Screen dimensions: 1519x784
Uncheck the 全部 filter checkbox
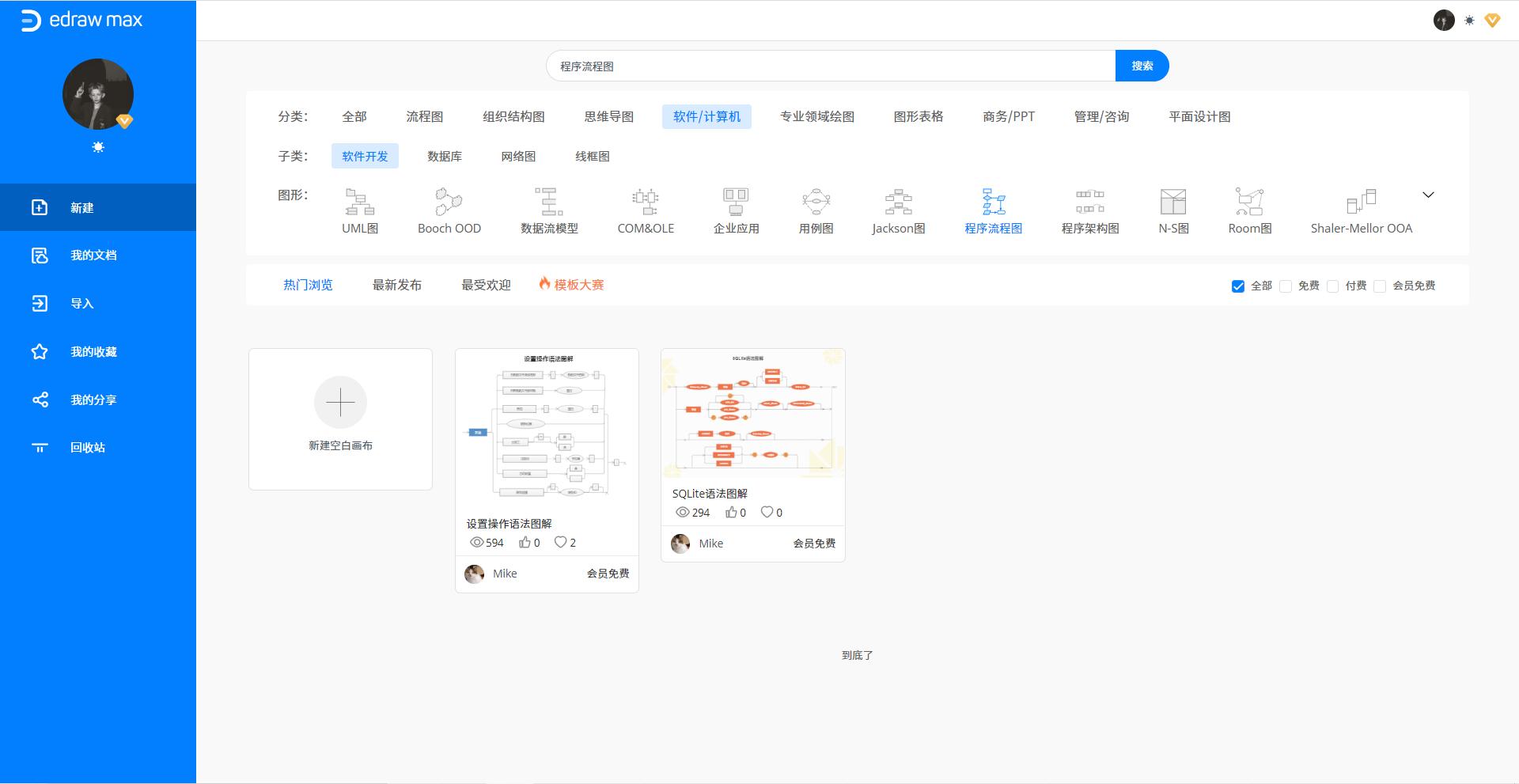[x=1237, y=286]
